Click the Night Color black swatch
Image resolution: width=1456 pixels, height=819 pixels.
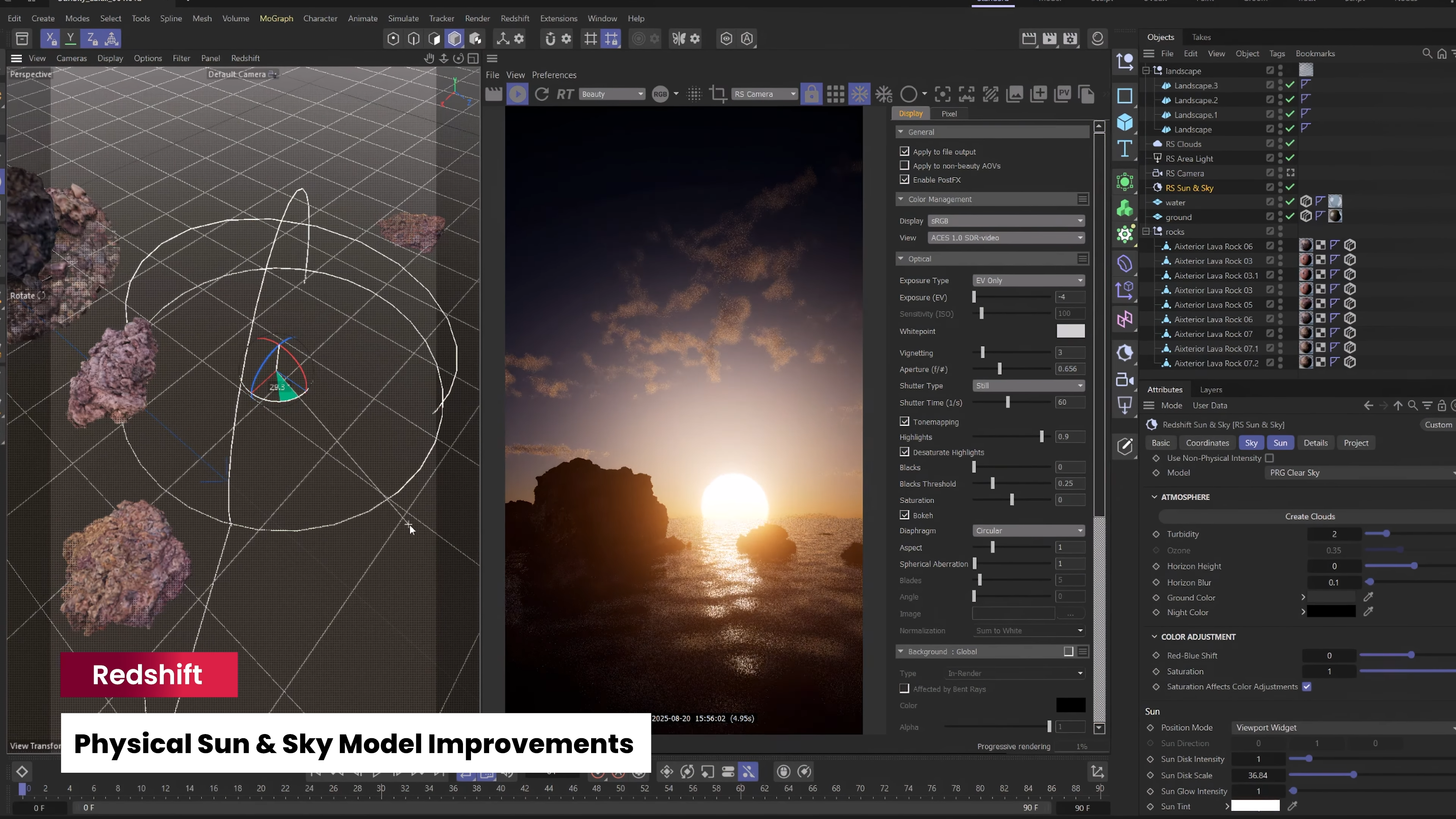(1330, 612)
